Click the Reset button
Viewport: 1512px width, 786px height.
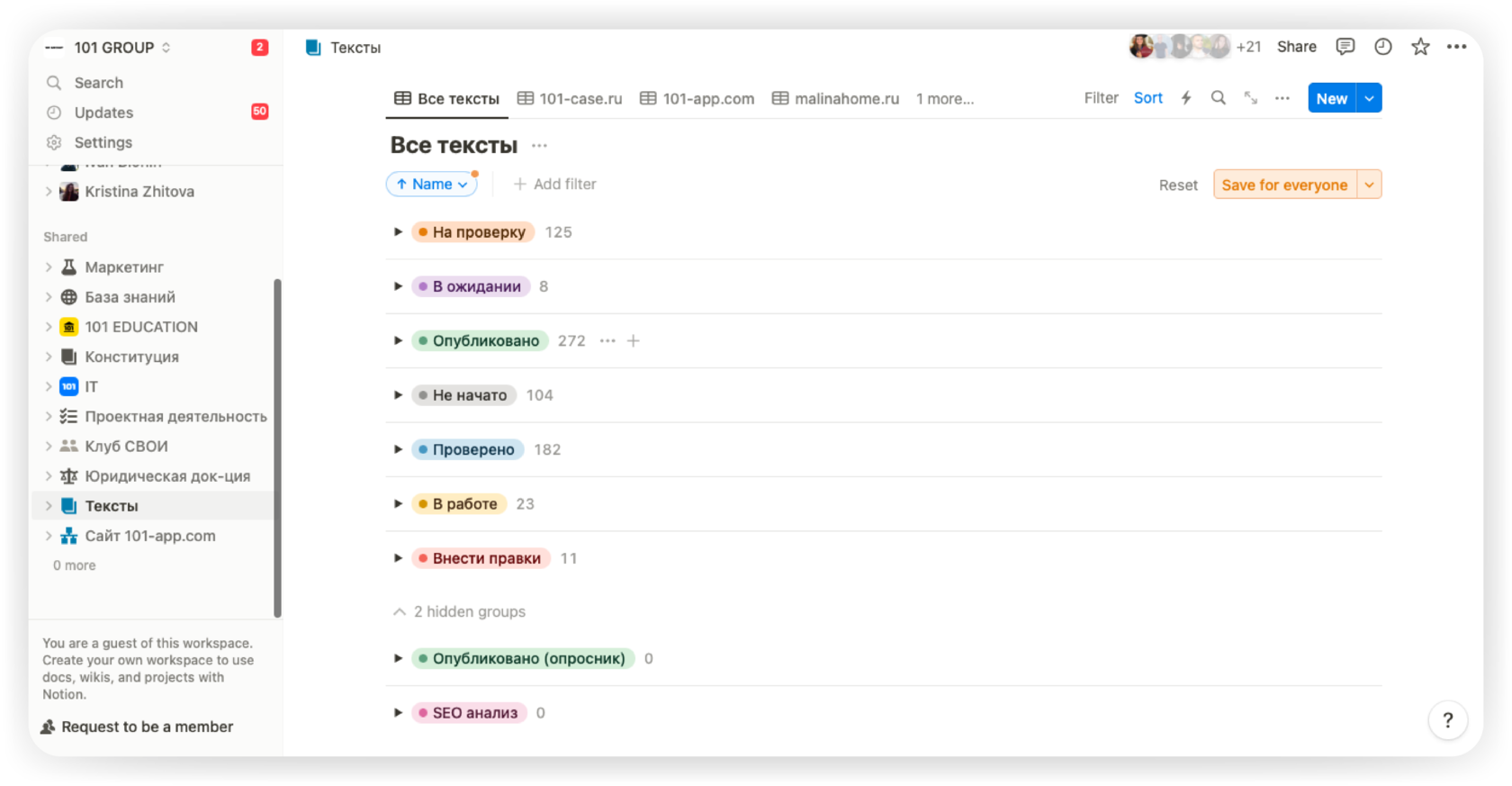[1177, 185]
